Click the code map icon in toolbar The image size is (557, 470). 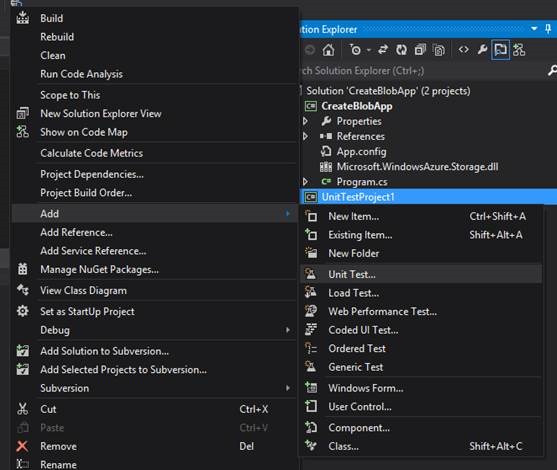click(x=519, y=50)
